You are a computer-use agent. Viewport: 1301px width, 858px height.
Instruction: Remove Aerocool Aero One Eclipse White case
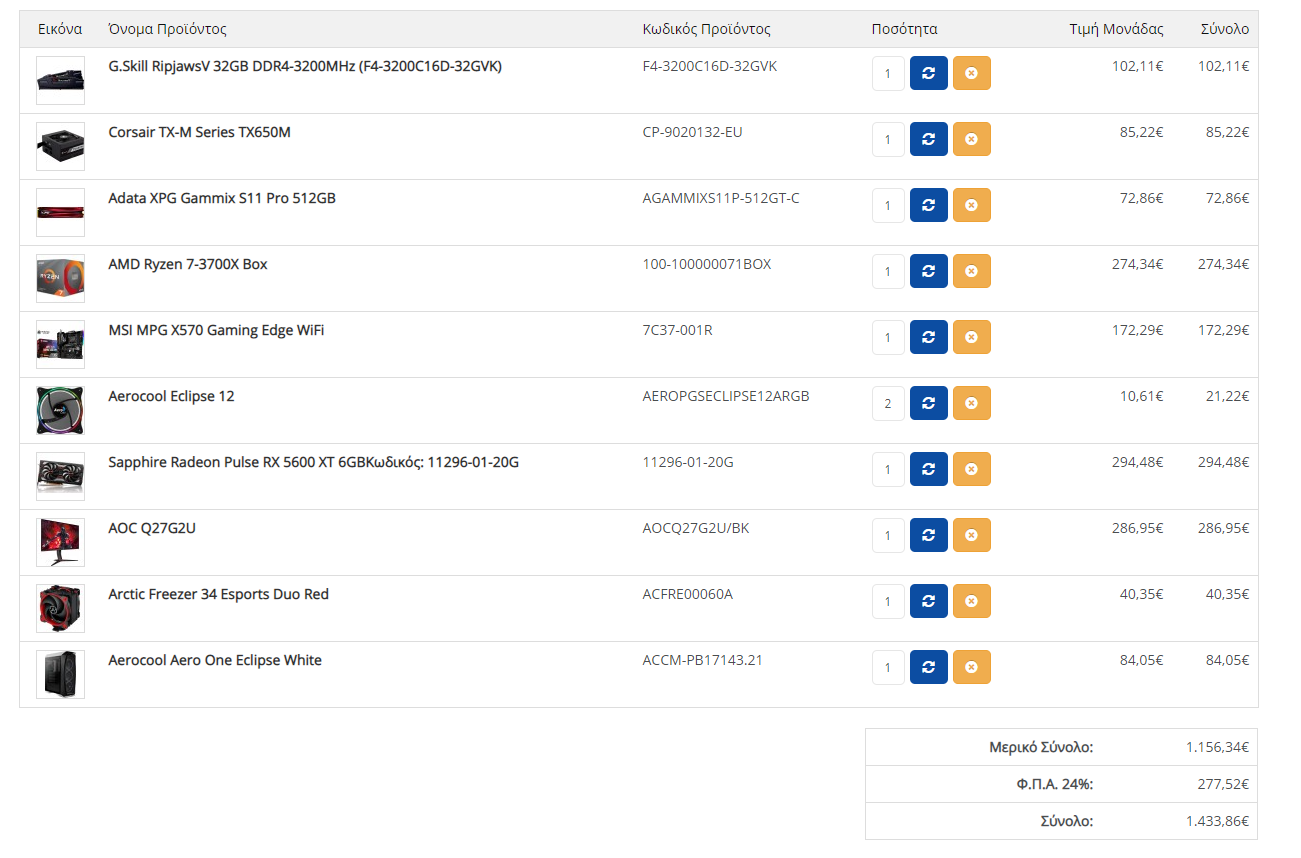point(972,667)
